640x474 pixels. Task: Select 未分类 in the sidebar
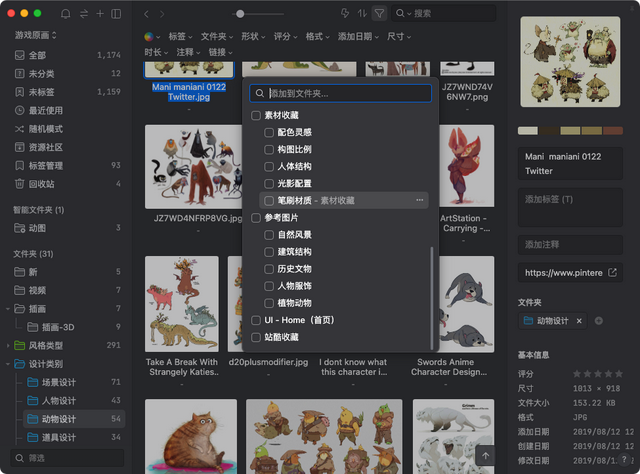pyautogui.click(x=67, y=73)
